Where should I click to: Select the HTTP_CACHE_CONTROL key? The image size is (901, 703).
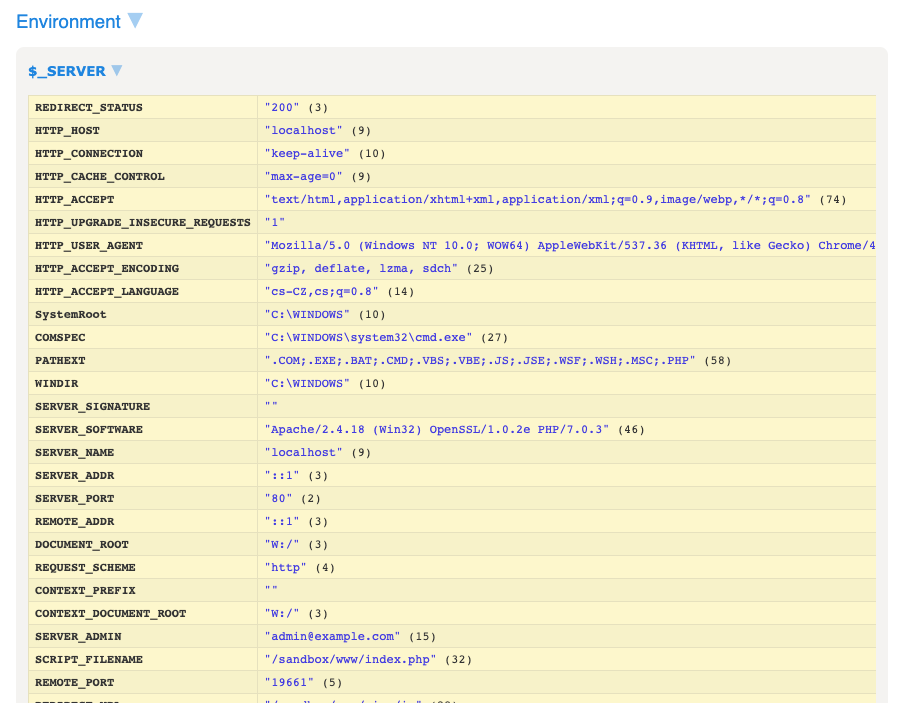pos(99,176)
